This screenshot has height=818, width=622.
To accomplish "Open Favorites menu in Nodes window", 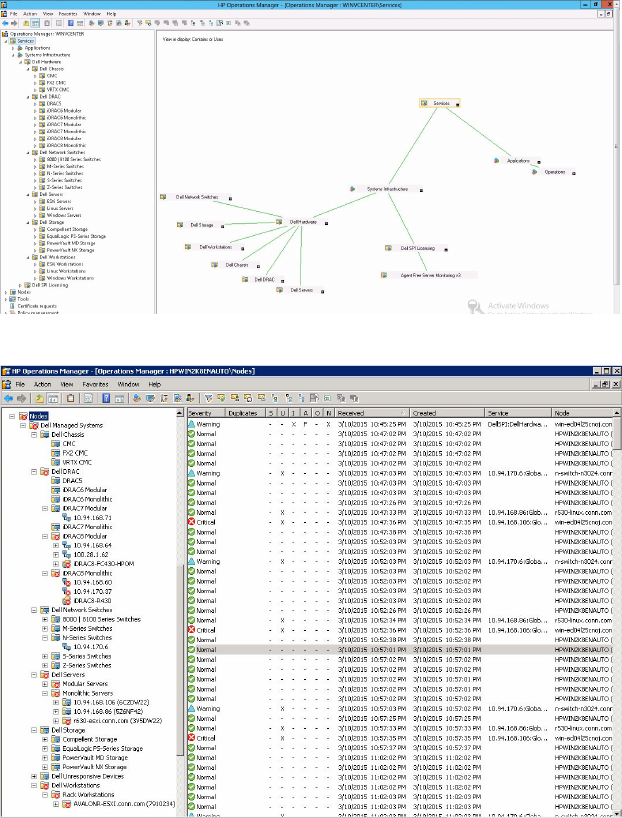I will point(95,384).
